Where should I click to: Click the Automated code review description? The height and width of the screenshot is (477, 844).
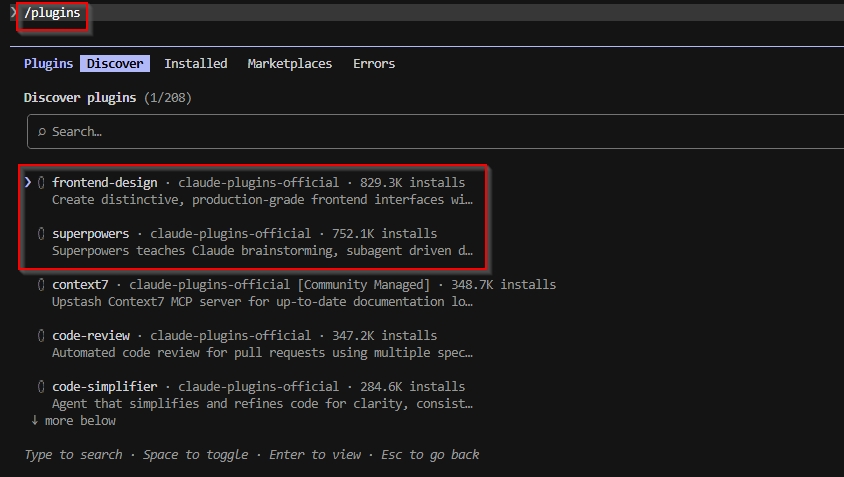(262, 353)
